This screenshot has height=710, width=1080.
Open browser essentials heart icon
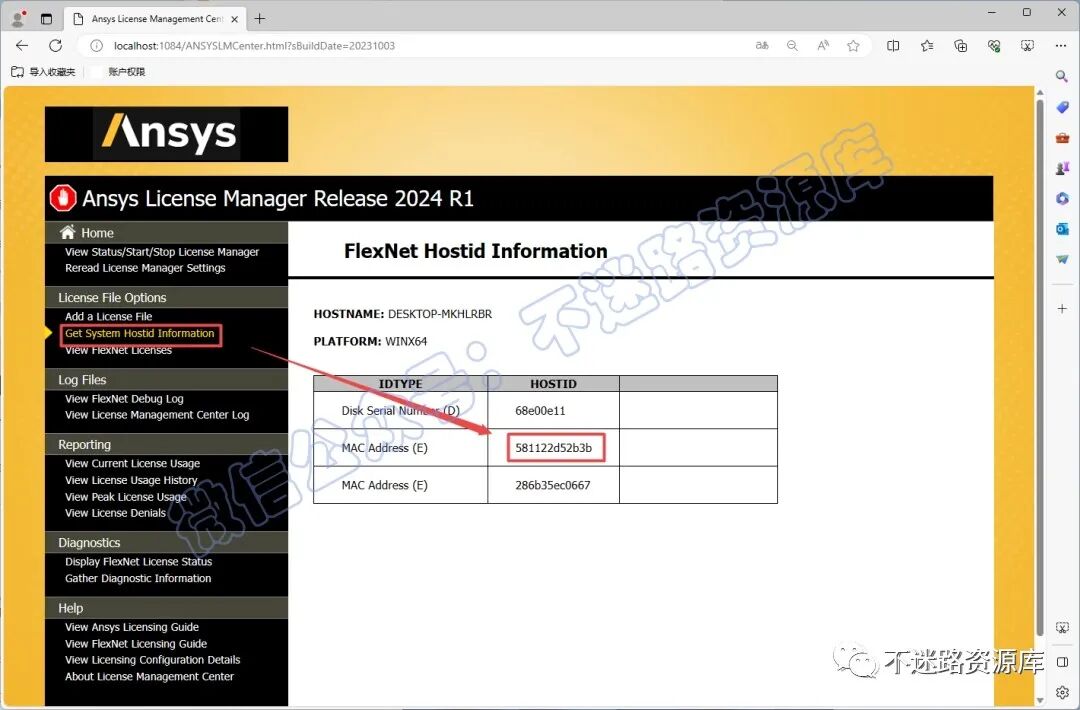[994, 45]
